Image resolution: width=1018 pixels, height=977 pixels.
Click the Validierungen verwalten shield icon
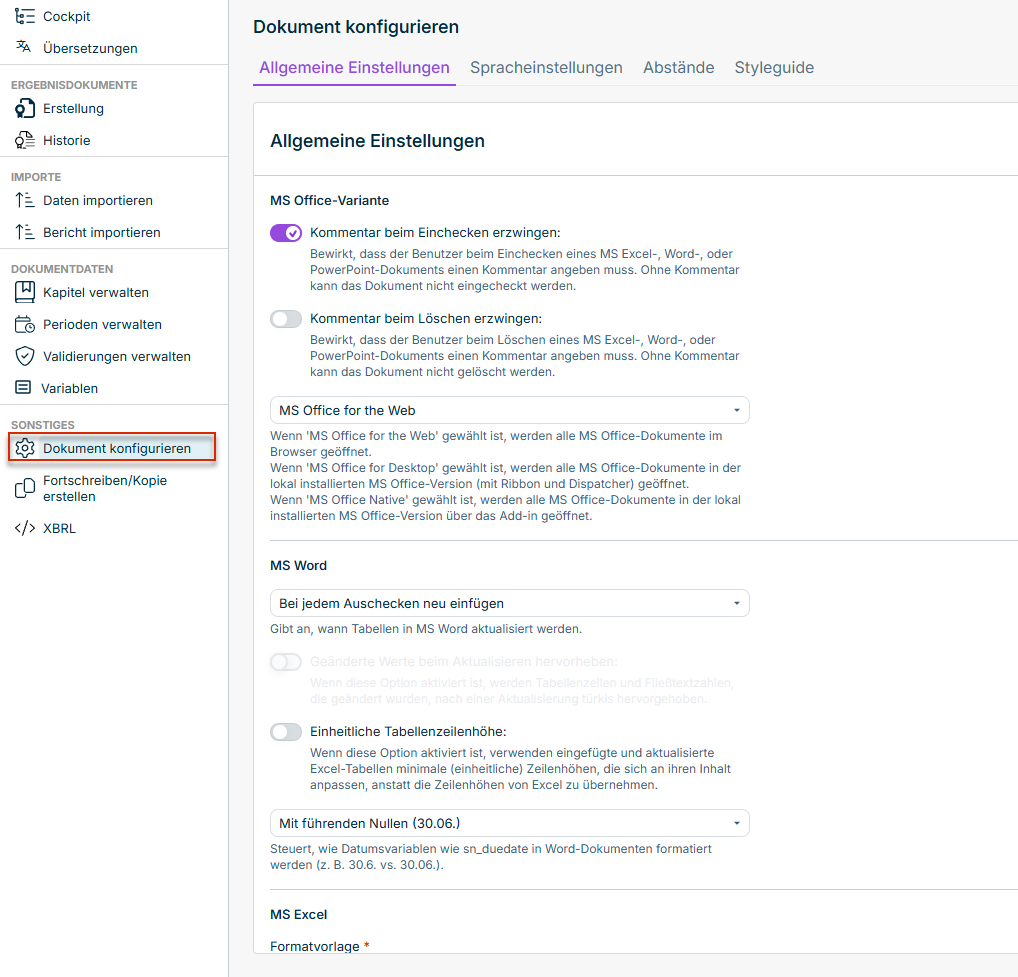[x=25, y=356]
